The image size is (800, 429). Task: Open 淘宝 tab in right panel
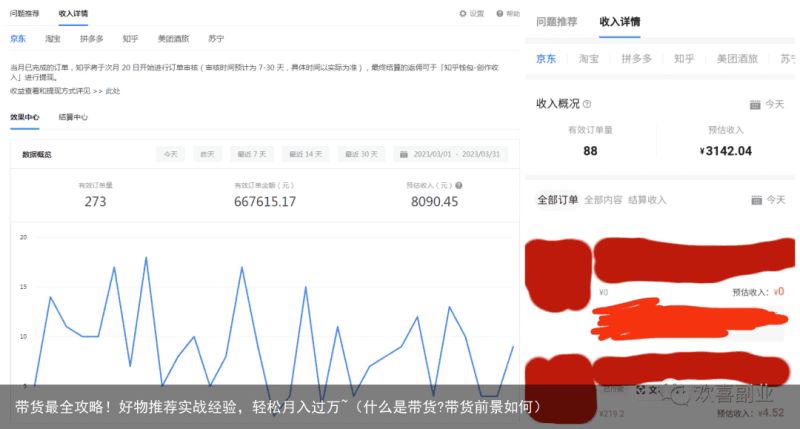point(589,59)
